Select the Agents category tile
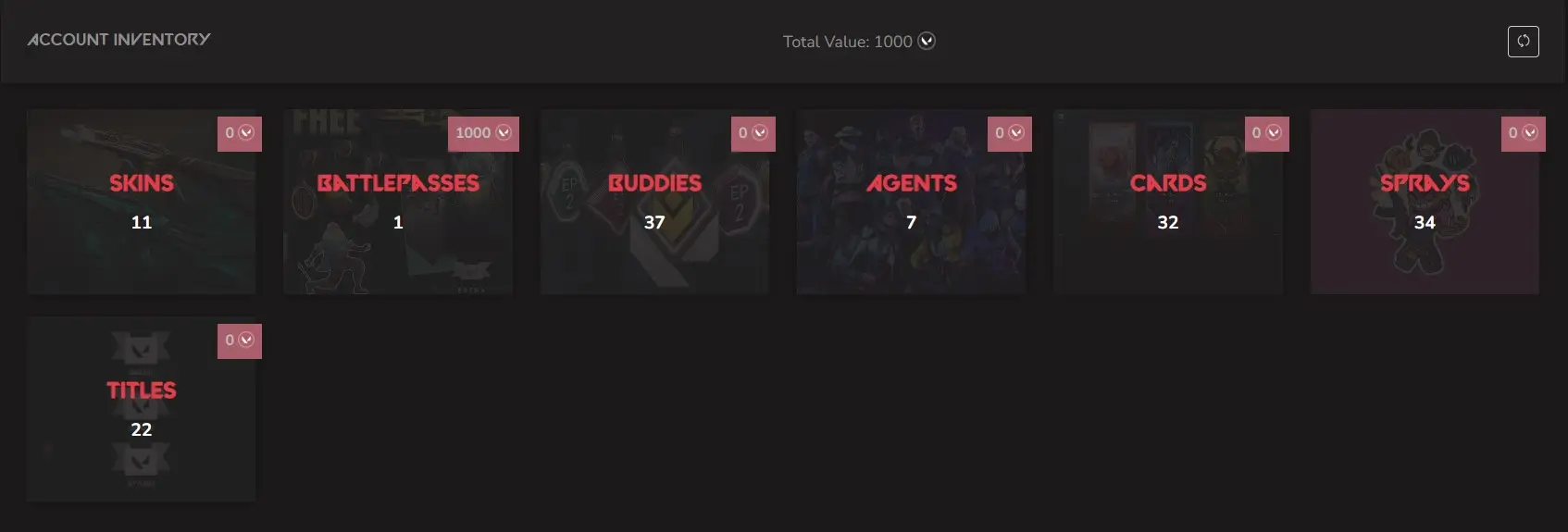The width and height of the screenshot is (1568, 532). tap(912, 202)
